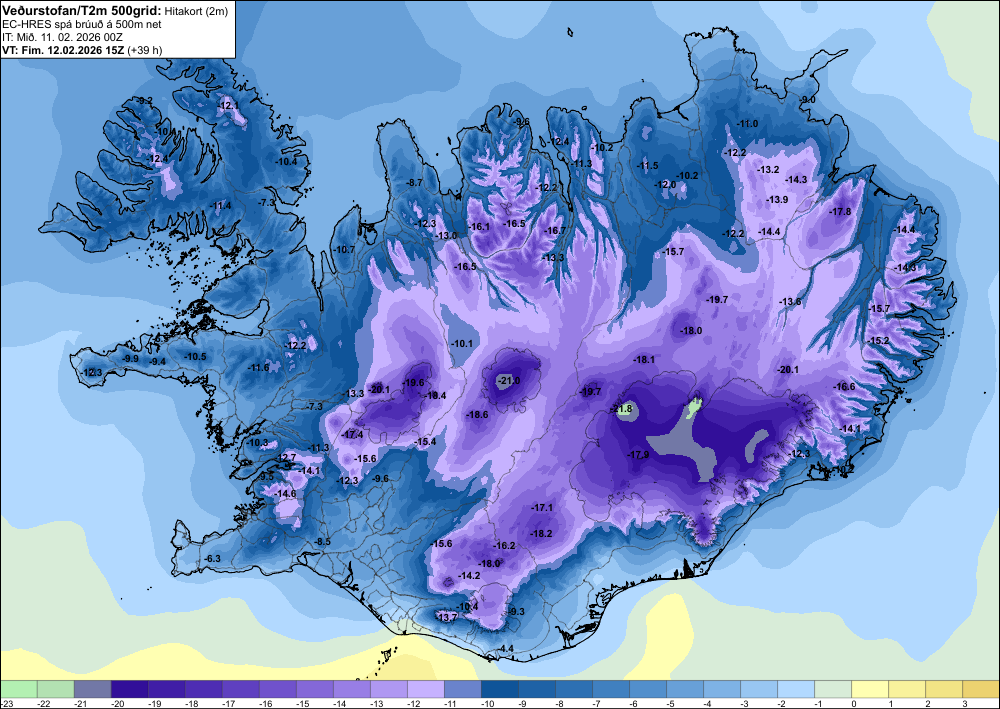The height and width of the screenshot is (709, 1000).
Task: Click the -15.4 temperature value
Action: tap(425, 441)
